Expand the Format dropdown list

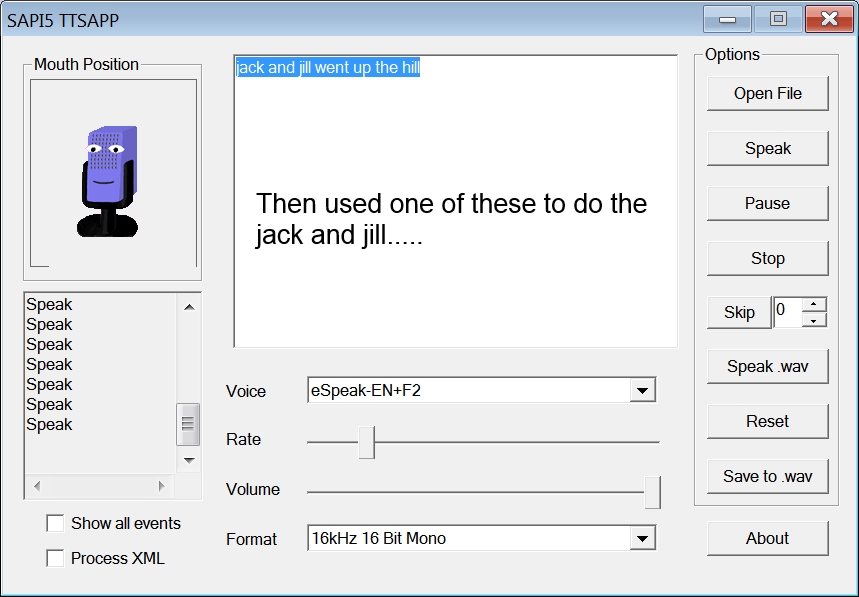[642, 538]
